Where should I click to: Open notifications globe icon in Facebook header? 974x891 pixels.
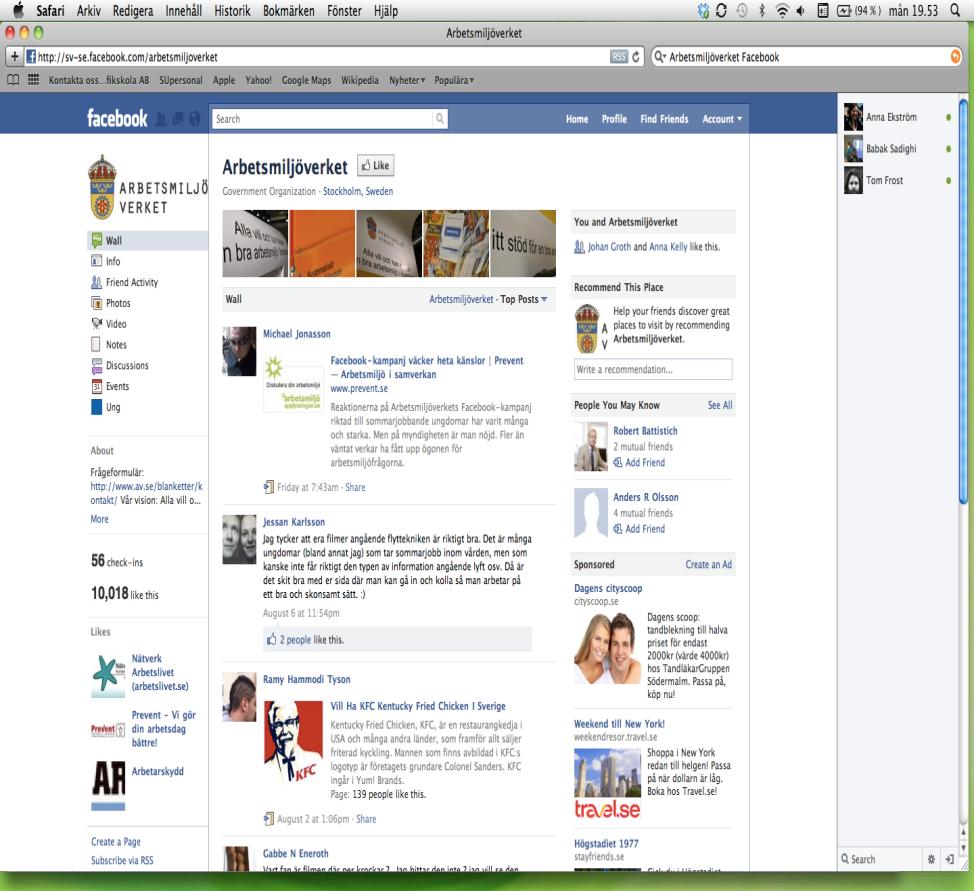[x=194, y=119]
